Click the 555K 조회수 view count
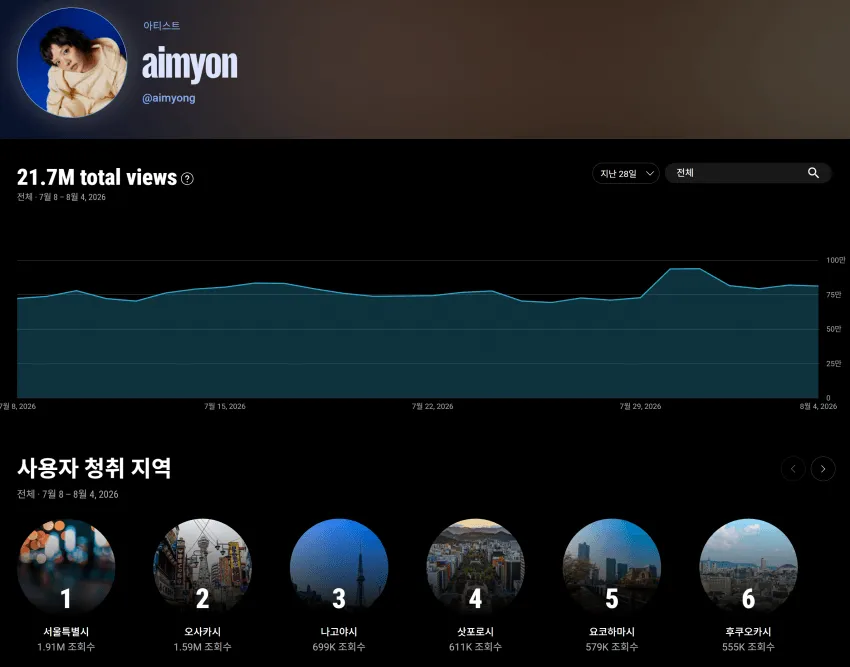 coord(749,647)
